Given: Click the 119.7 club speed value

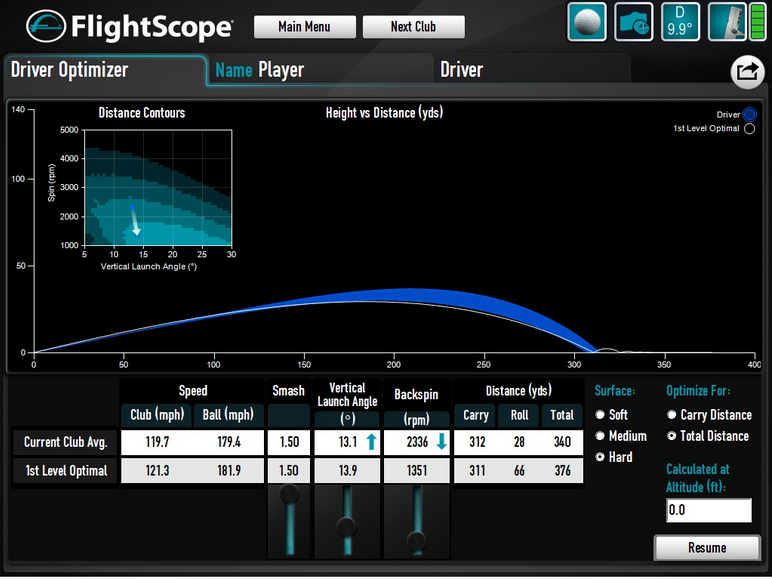Looking at the screenshot, I should click(x=157, y=442).
